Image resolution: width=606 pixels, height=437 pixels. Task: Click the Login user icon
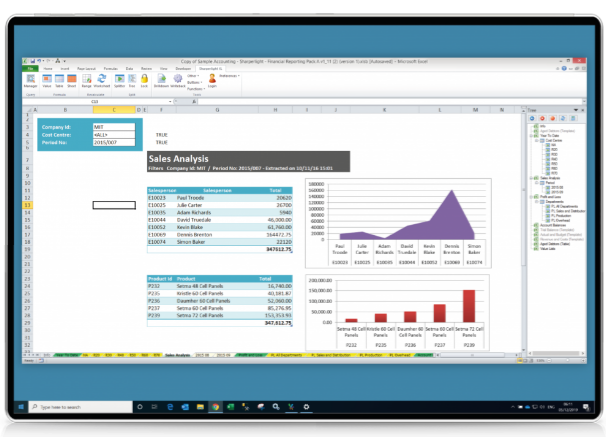(212, 81)
